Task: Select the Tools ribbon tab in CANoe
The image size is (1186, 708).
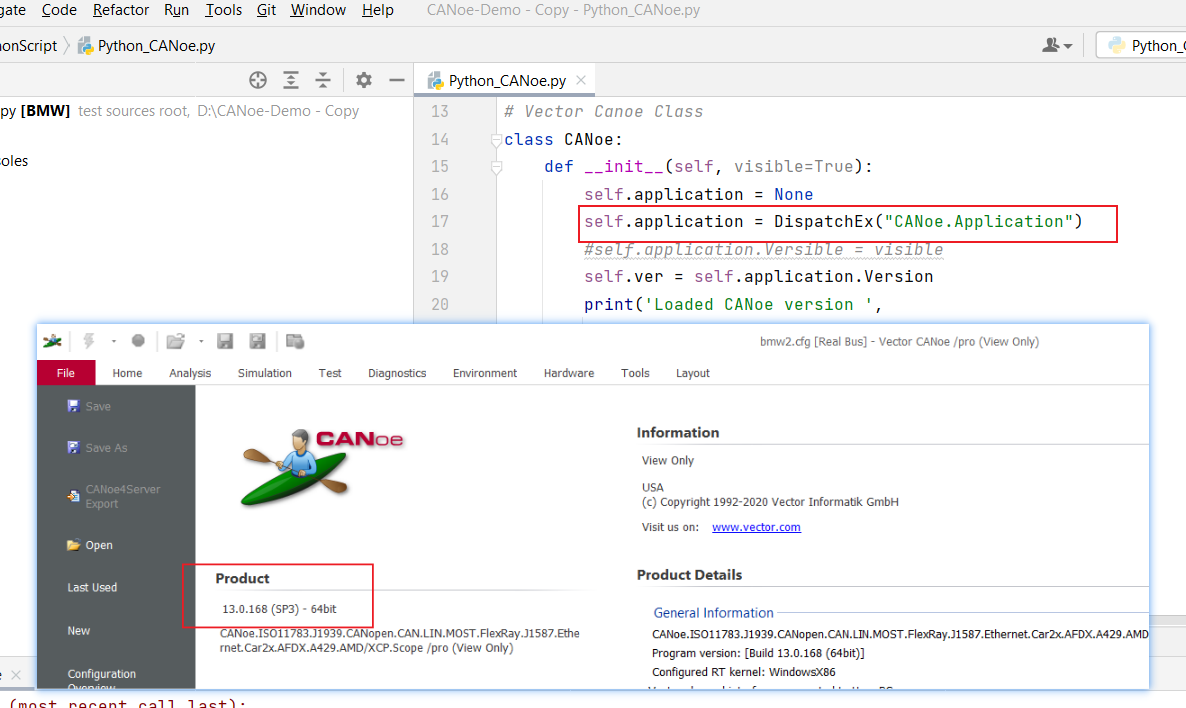Action: pyautogui.click(x=635, y=373)
